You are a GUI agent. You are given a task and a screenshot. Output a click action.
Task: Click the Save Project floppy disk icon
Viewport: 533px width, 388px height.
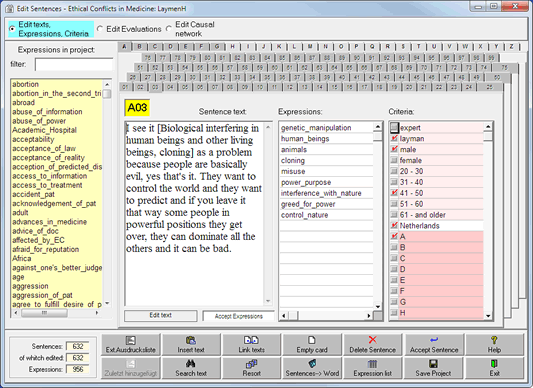433,364
